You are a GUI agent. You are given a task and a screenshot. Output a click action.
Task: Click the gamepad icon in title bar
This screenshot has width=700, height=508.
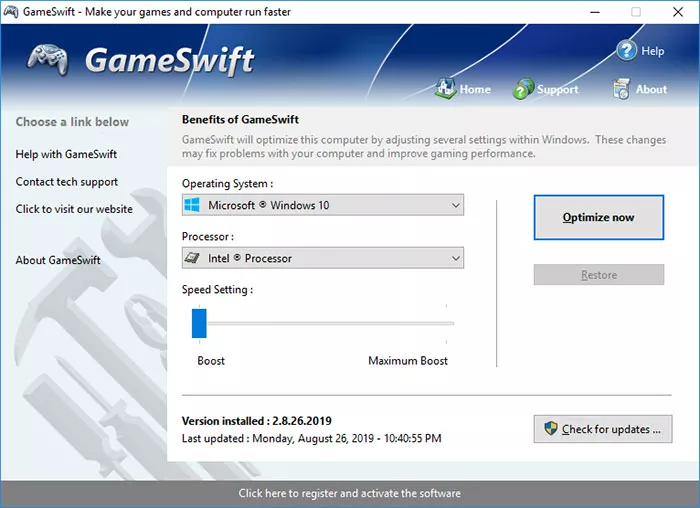point(11,12)
